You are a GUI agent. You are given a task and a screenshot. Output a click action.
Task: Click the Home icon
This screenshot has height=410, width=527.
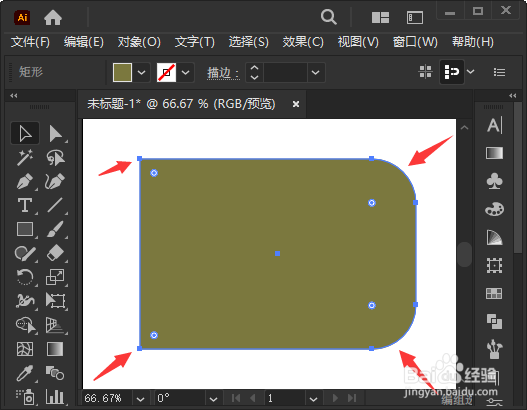(53, 17)
